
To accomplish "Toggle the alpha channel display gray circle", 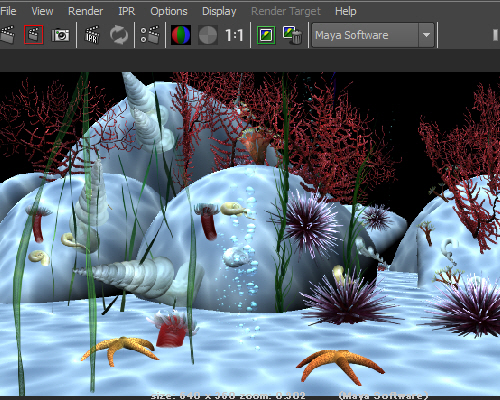I will [x=208, y=35].
